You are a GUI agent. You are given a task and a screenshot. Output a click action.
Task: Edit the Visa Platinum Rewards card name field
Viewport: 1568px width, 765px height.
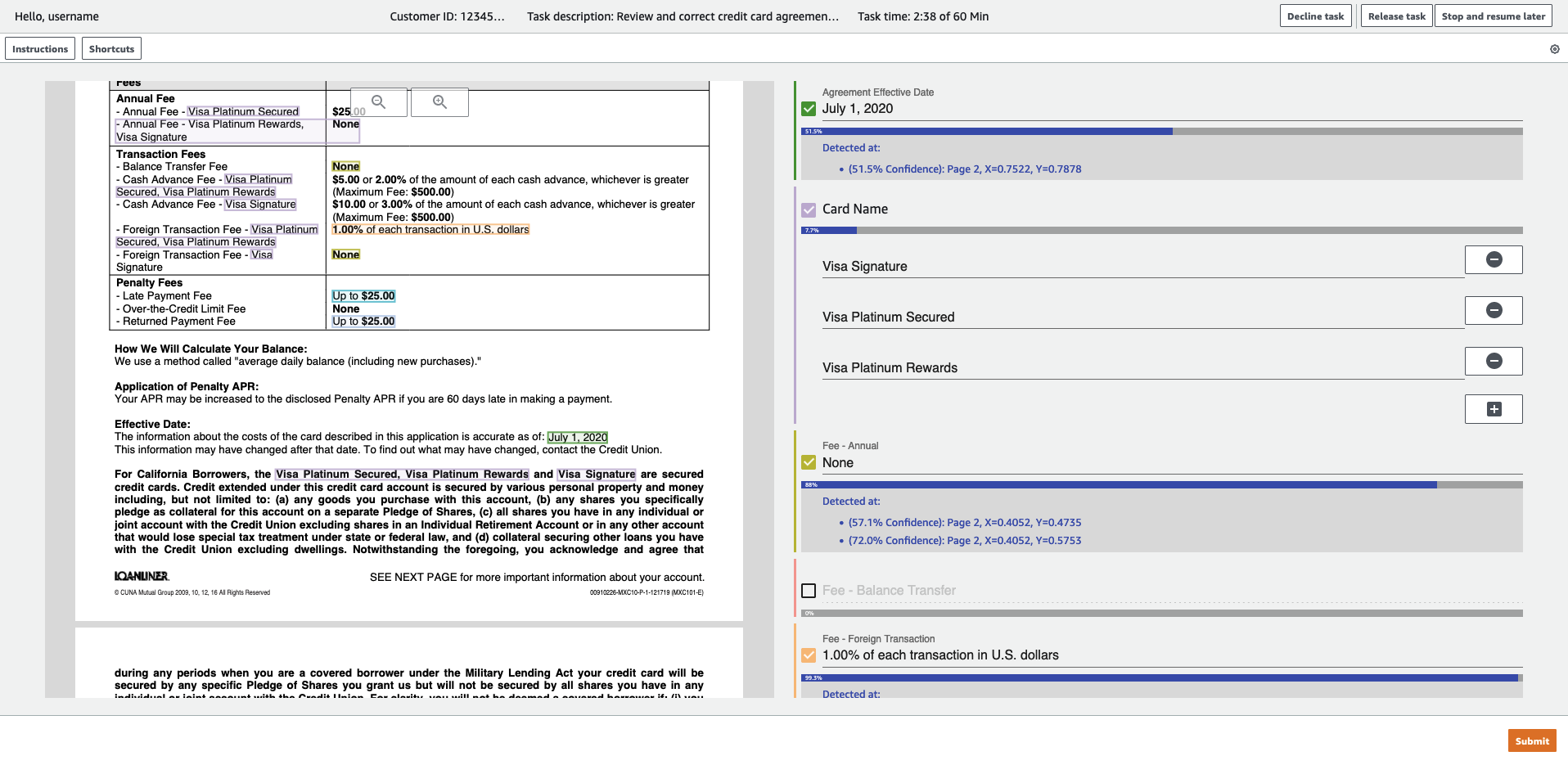[x=1142, y=368]
